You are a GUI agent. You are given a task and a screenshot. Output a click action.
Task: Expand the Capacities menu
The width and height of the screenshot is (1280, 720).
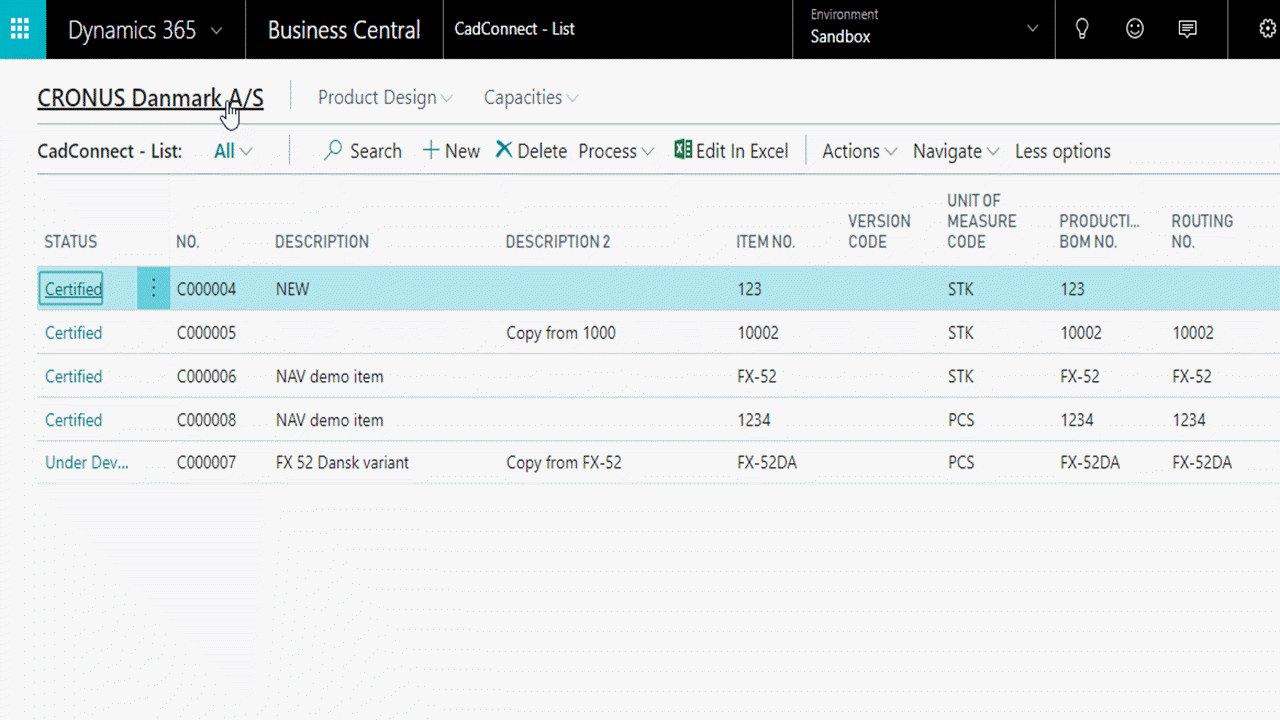pos(531,97)
